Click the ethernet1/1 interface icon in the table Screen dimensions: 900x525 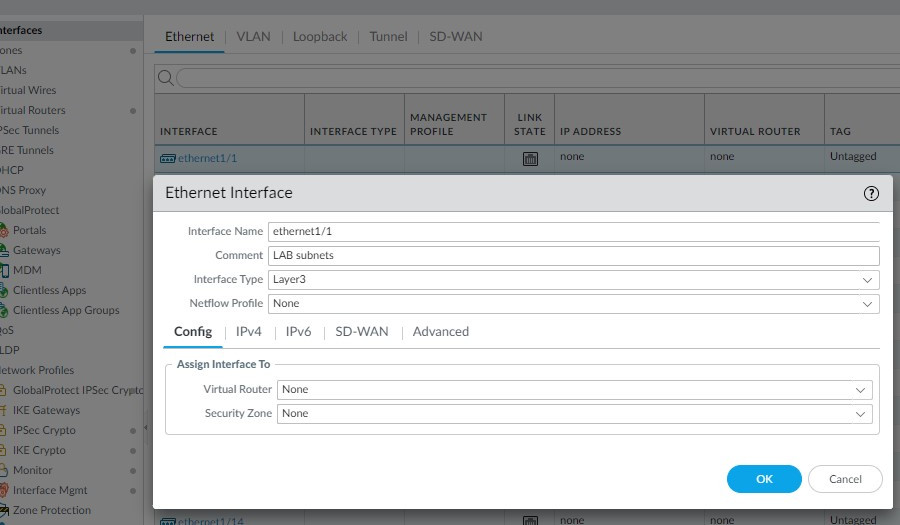click(168, 158)
